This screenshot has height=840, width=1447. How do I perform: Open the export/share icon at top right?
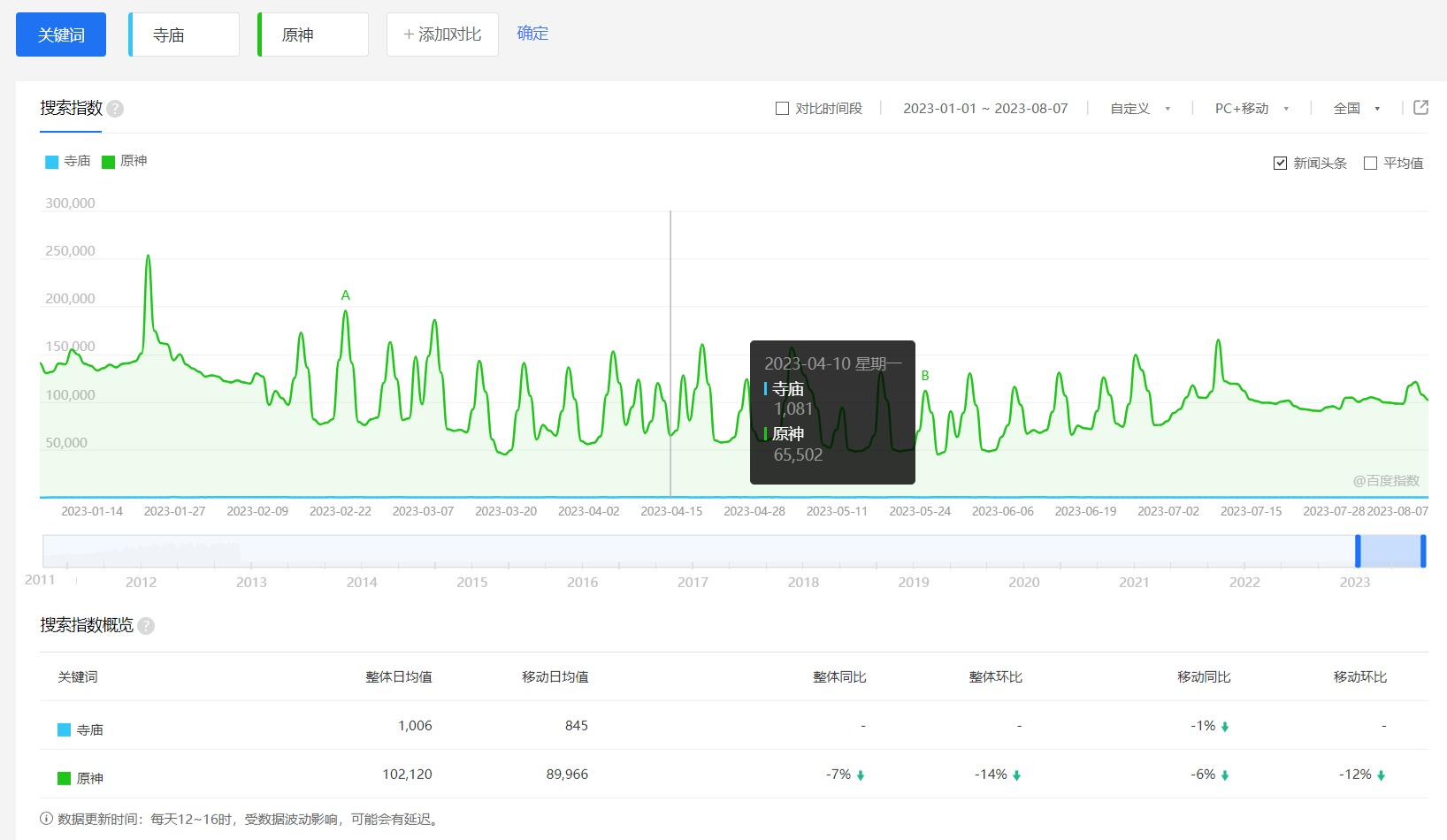click(1421, 108)
